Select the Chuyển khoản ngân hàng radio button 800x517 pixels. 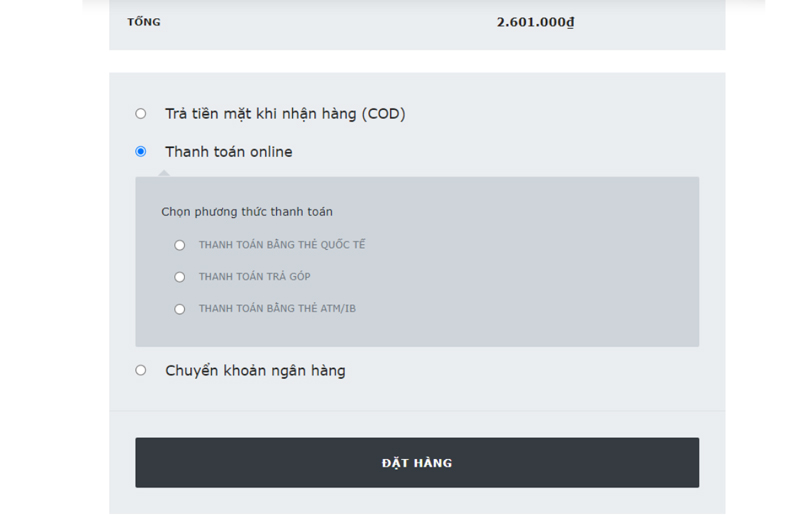click(140, 370)
